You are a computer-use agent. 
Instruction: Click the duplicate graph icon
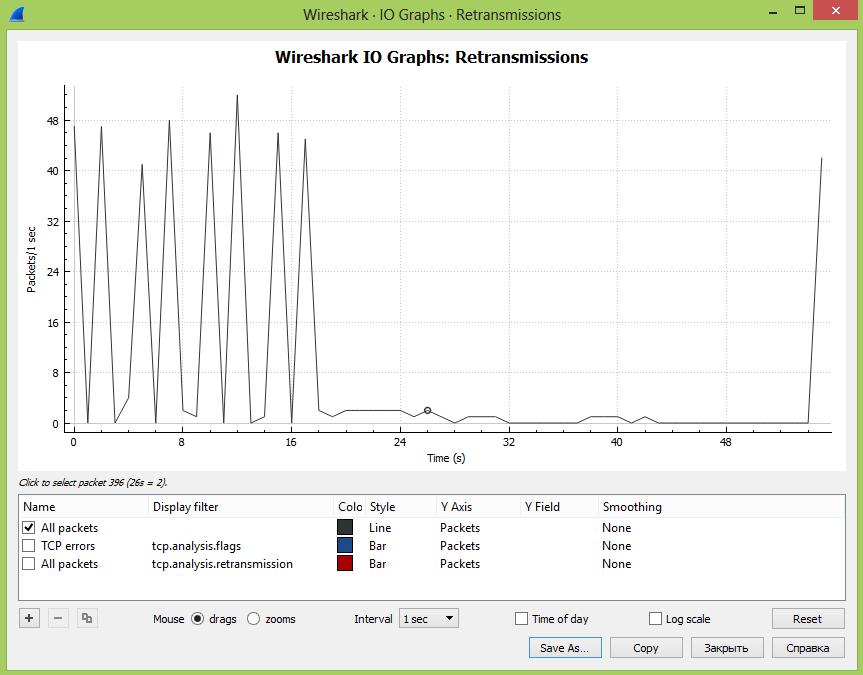tap(87, 618)
